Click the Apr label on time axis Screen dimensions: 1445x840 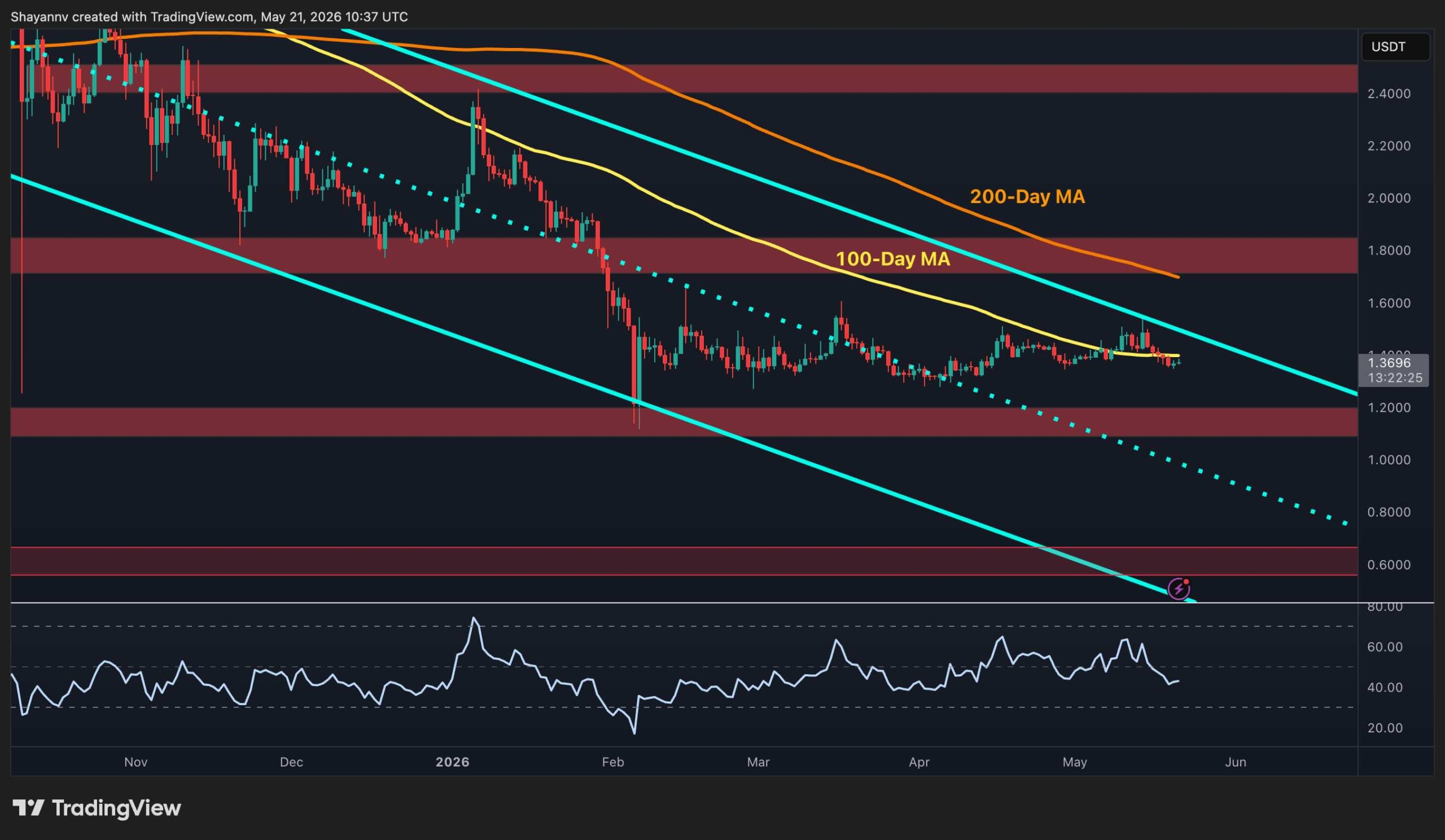[x=919, y=762]
